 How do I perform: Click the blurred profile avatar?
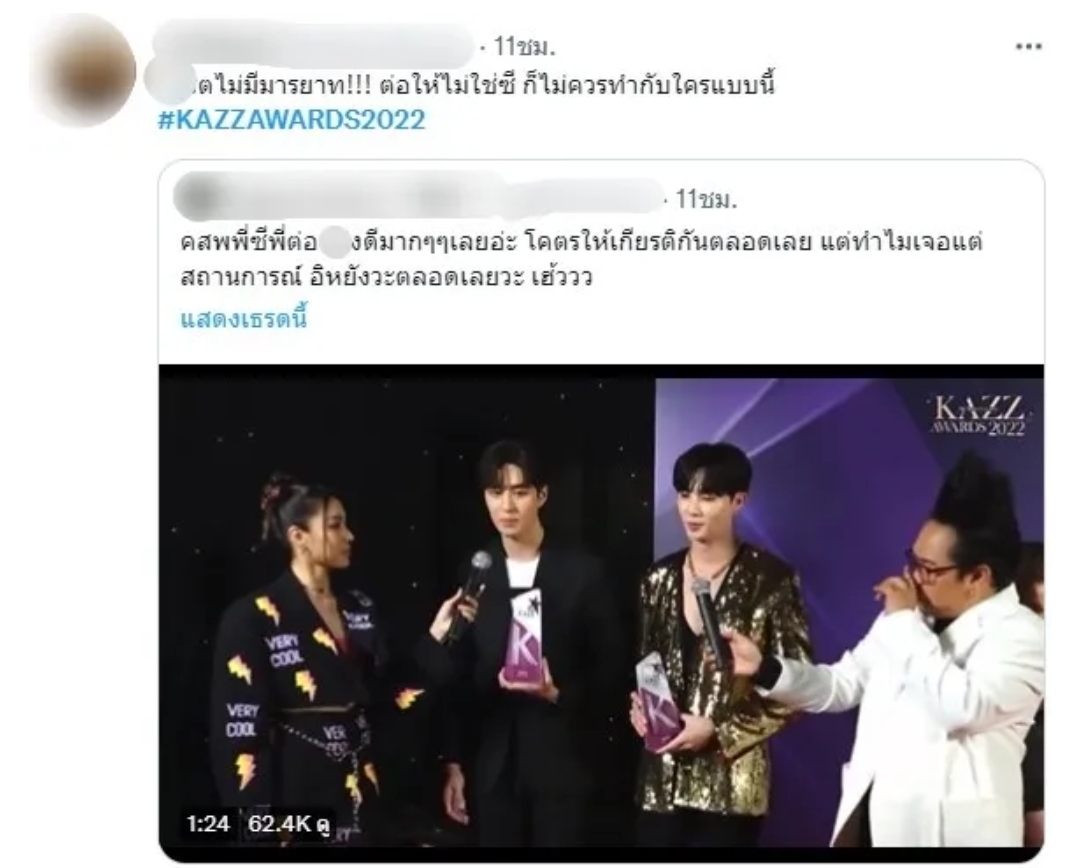(x=84, y=71)
